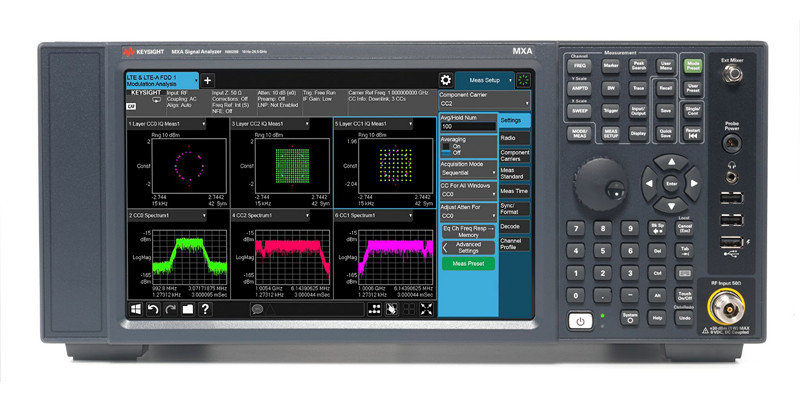Tap the CC1 constellation IQ plot

(395, 166)
